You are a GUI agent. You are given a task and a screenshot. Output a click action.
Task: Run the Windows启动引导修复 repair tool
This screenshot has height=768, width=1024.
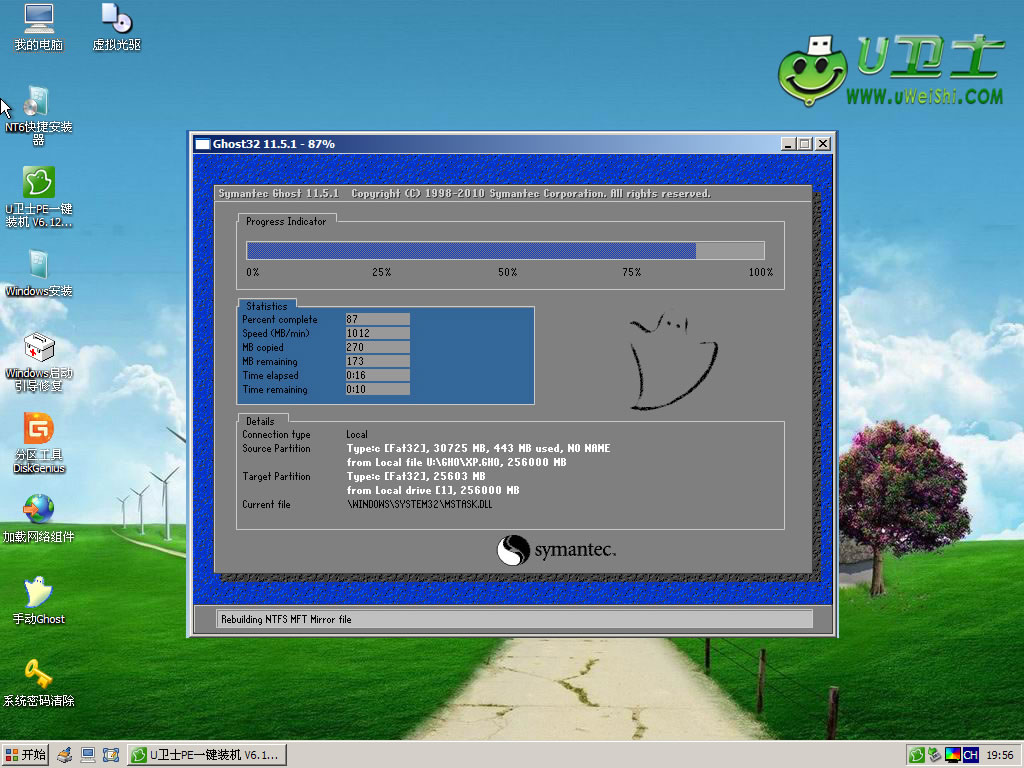(37, 358)
